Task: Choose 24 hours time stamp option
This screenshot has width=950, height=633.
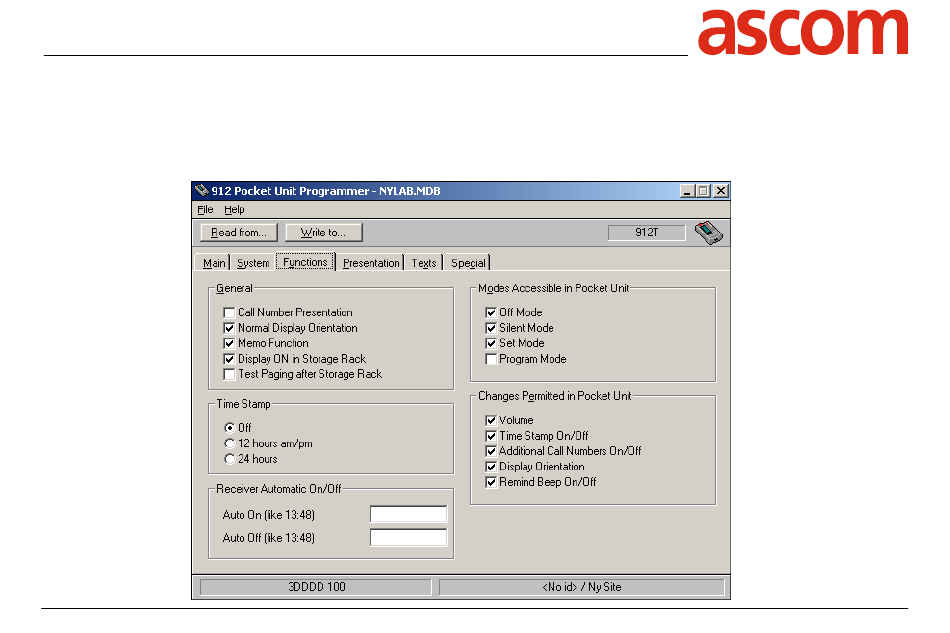Action: point(229,459)
